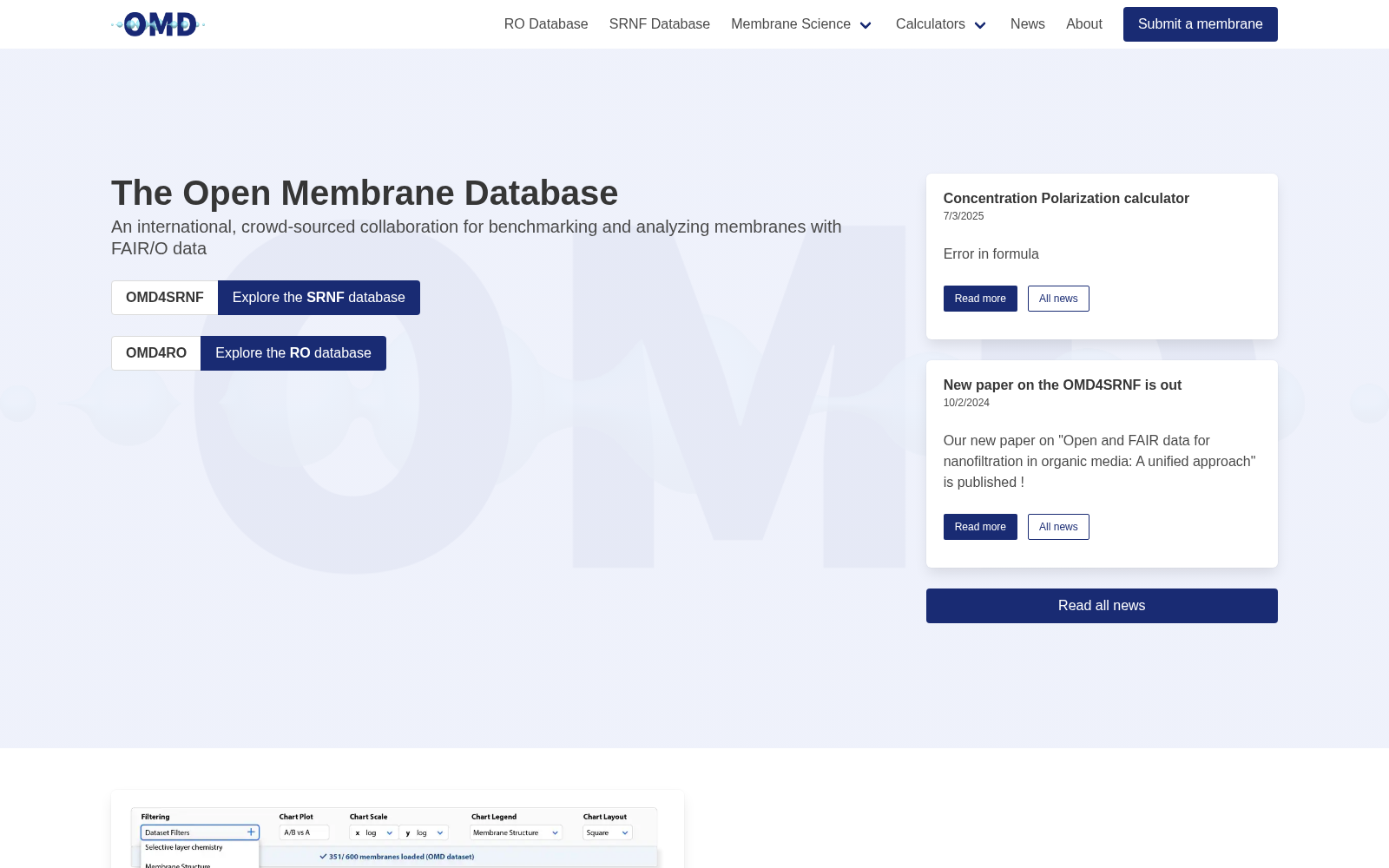The image size is (1389, 868).
Task: Click the OMD4SRNF paper summary paragraph
Action: (1100, 462)
